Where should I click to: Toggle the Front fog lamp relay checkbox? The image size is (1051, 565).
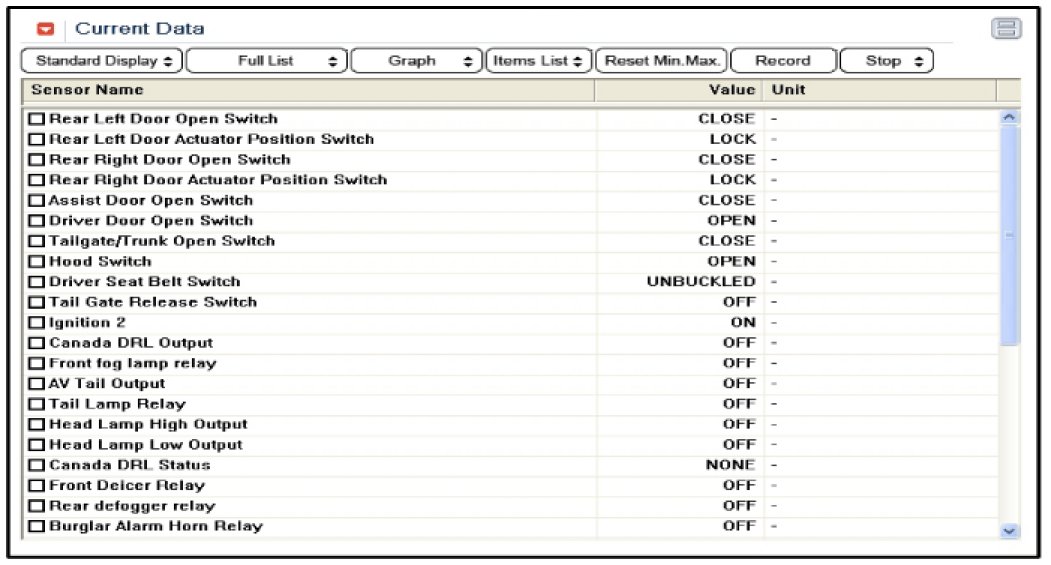37,364
